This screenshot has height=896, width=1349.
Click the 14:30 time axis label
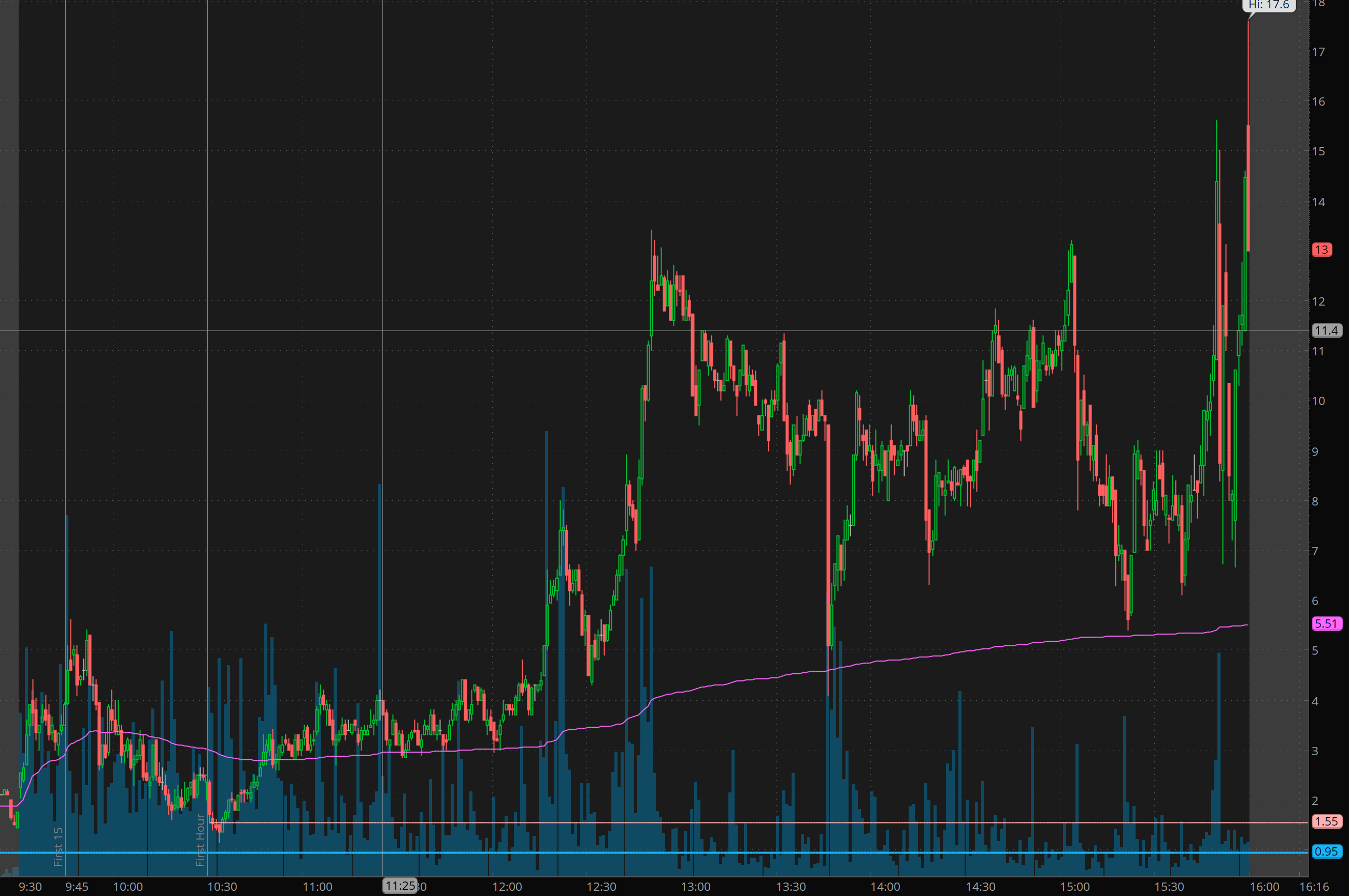pos(980,886)
